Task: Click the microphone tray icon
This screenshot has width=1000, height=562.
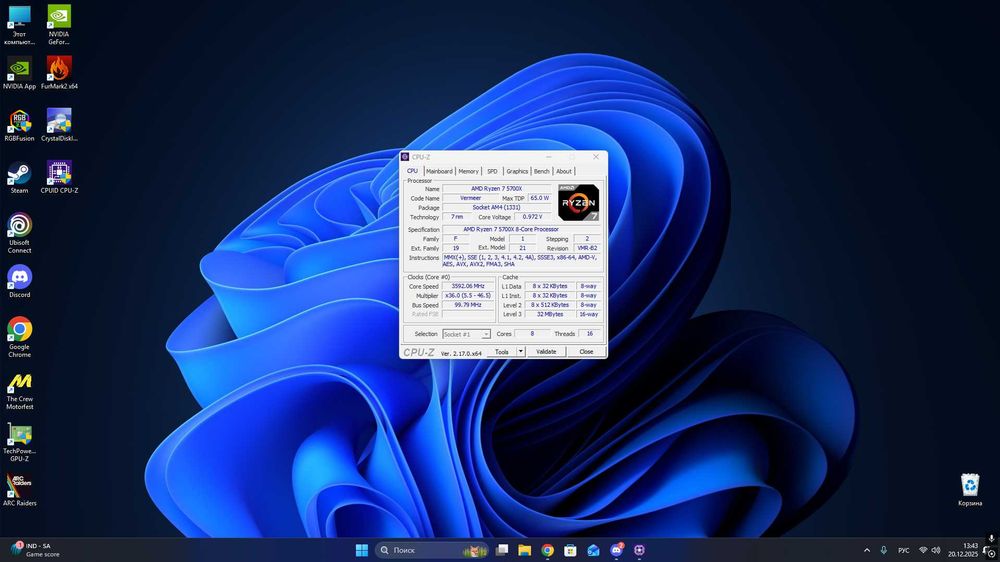Action: [883, 550]
